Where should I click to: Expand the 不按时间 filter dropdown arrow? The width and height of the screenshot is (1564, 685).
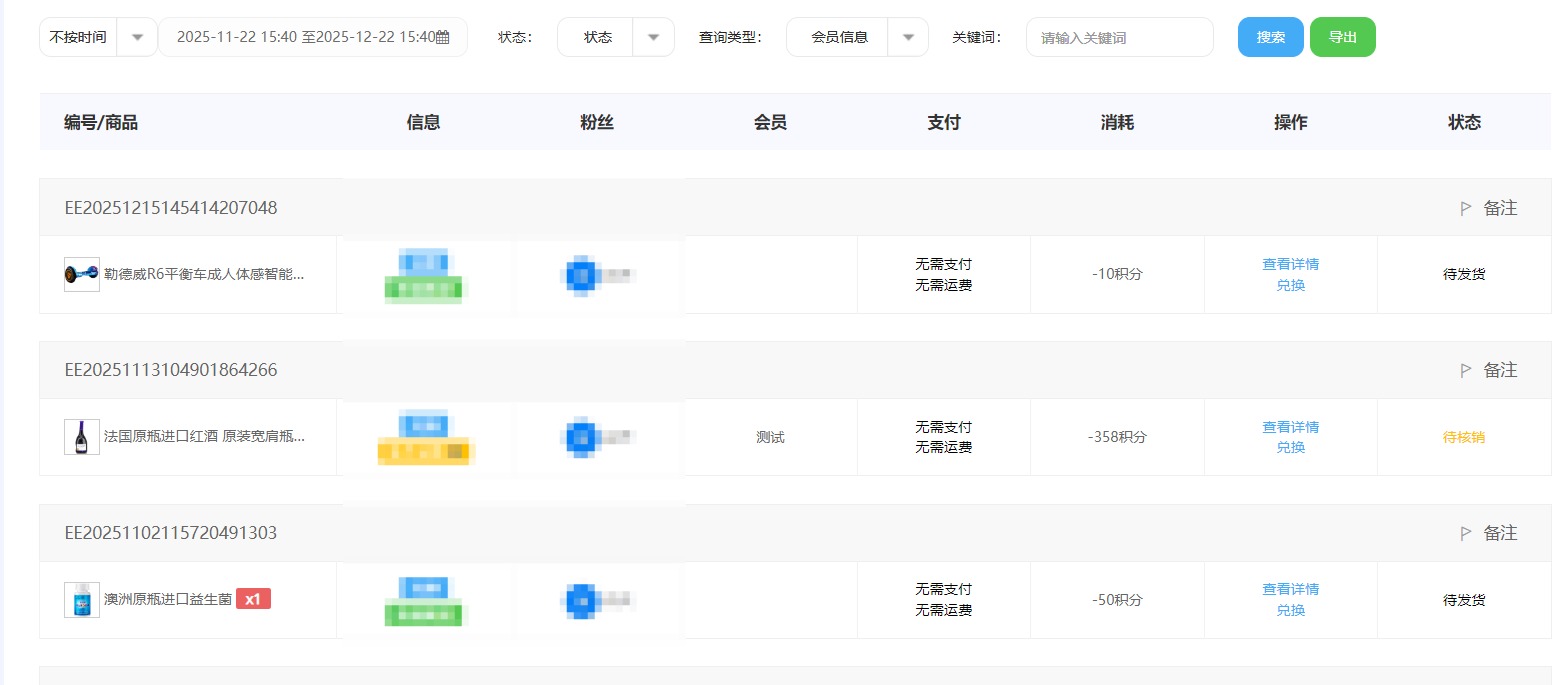(137, 36)
